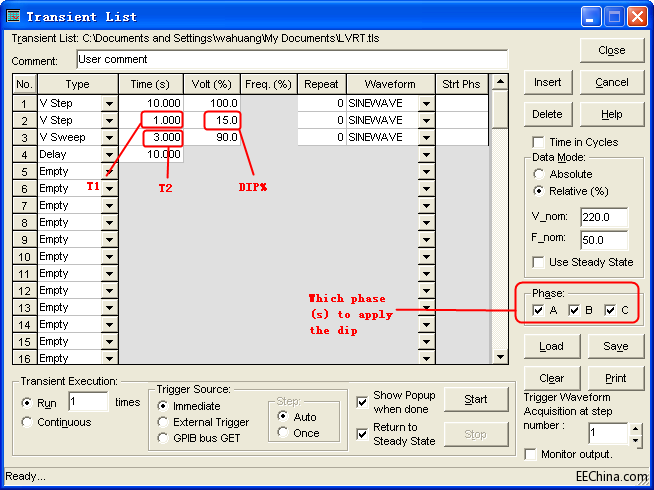The image size is (654, 490).
Task: Increase acquisition step number with up arrow
Action: 635,428
